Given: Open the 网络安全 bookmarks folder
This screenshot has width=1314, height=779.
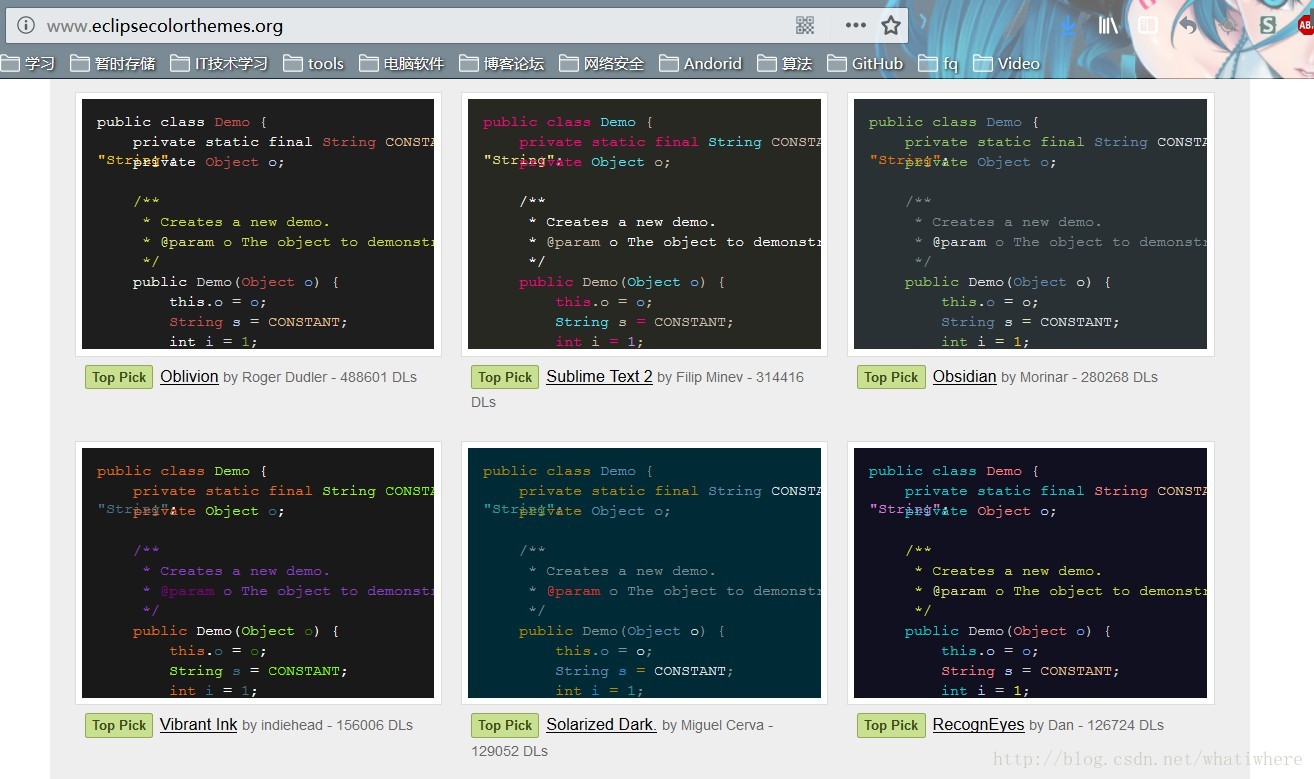Looking at the screenshot, I should (x=602, y=63).
